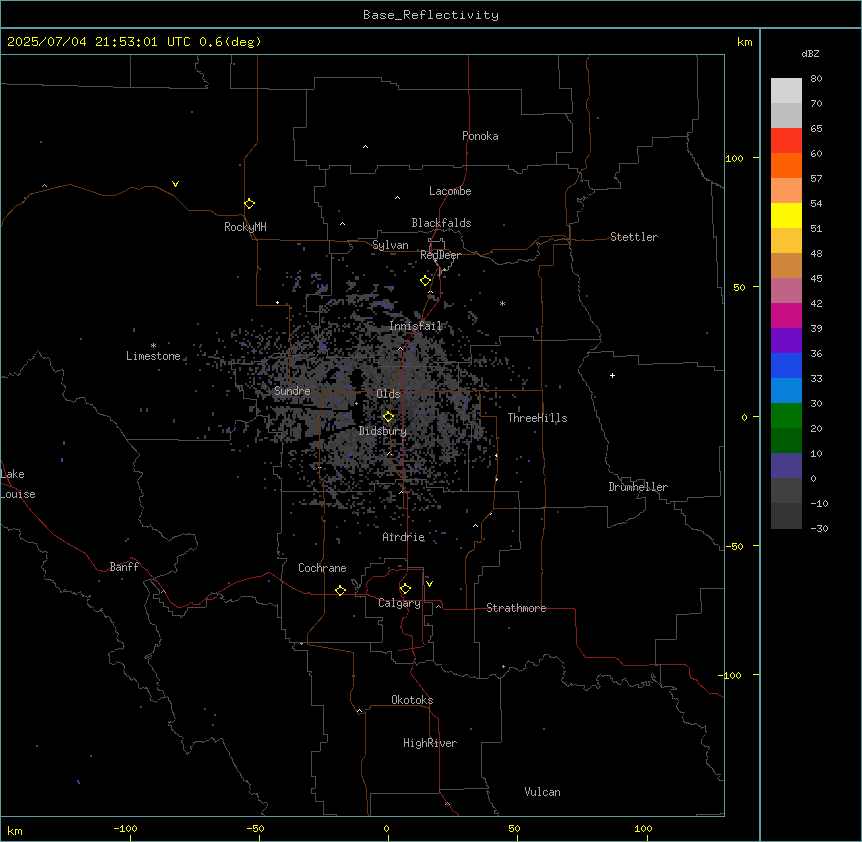
Task: Click the Lake Louise label
Action: pos(18,484)
